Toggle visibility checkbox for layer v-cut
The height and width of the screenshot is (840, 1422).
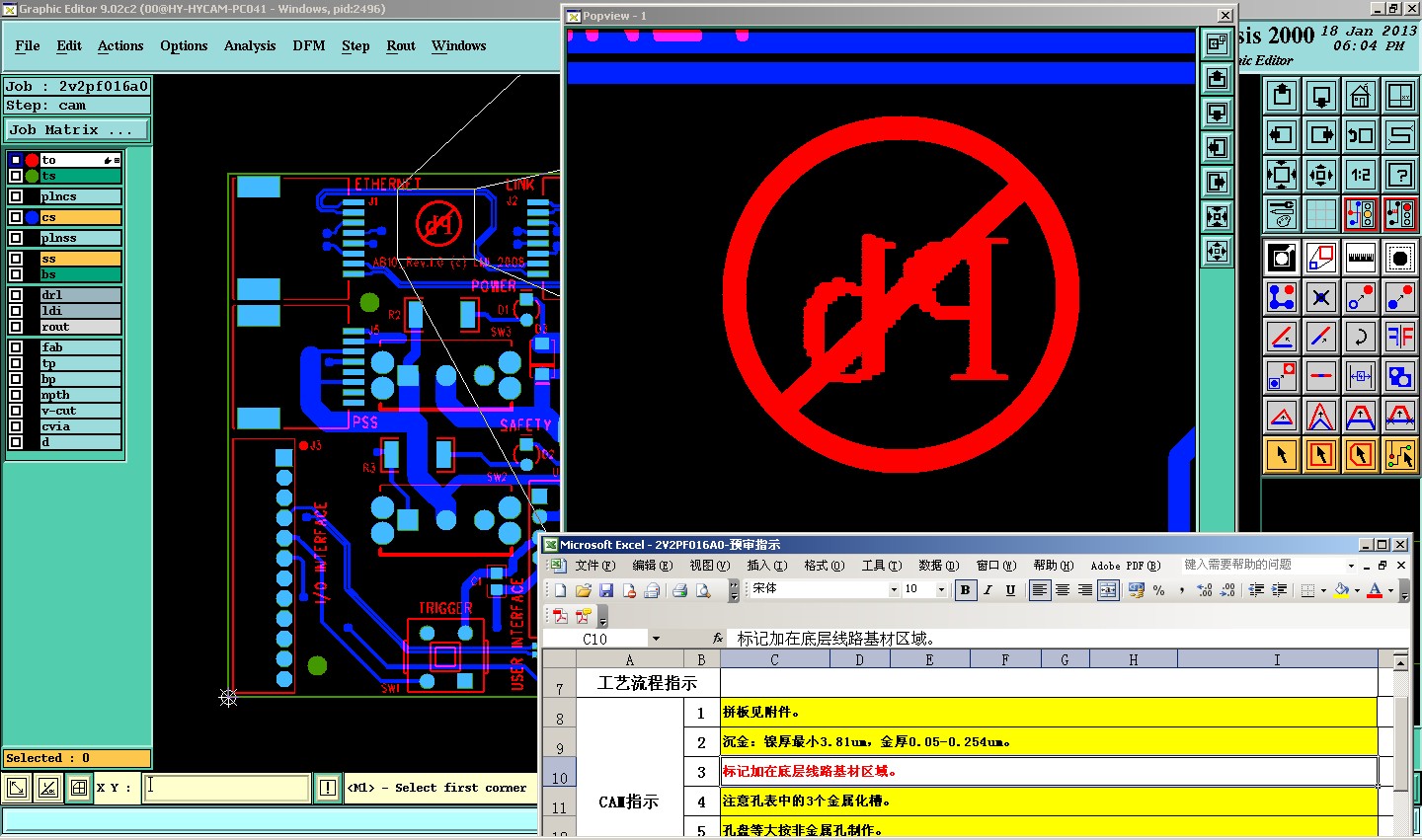16,411
